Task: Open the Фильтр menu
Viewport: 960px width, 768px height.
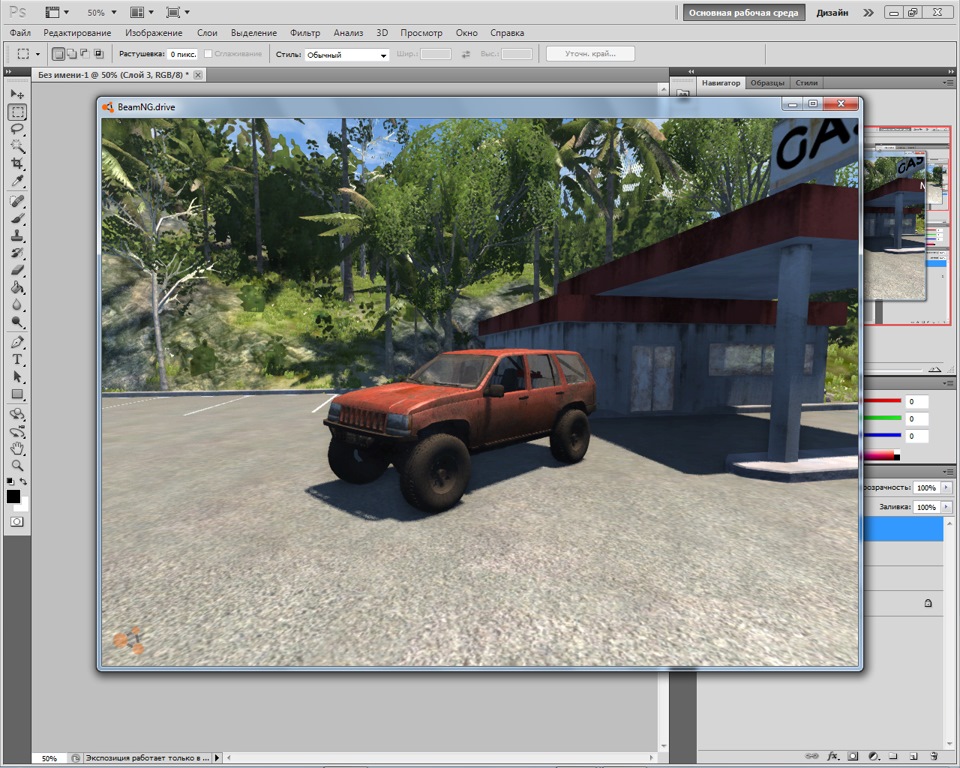Action: (x=305, y=33)
